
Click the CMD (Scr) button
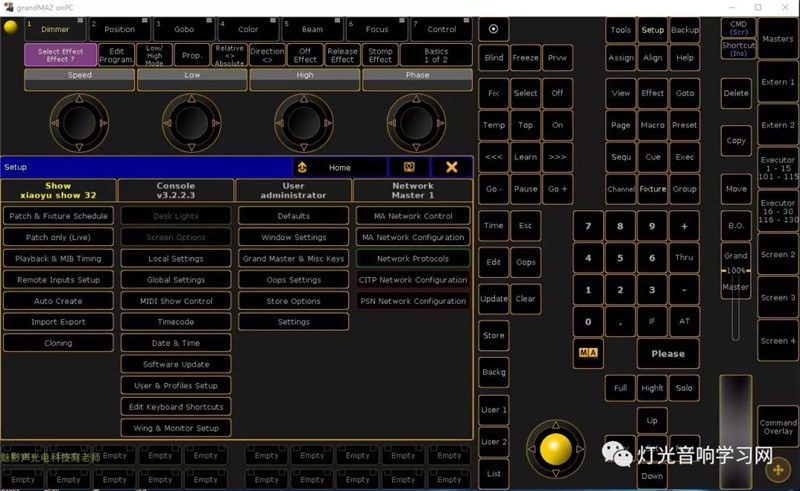[x=738, y=28]
